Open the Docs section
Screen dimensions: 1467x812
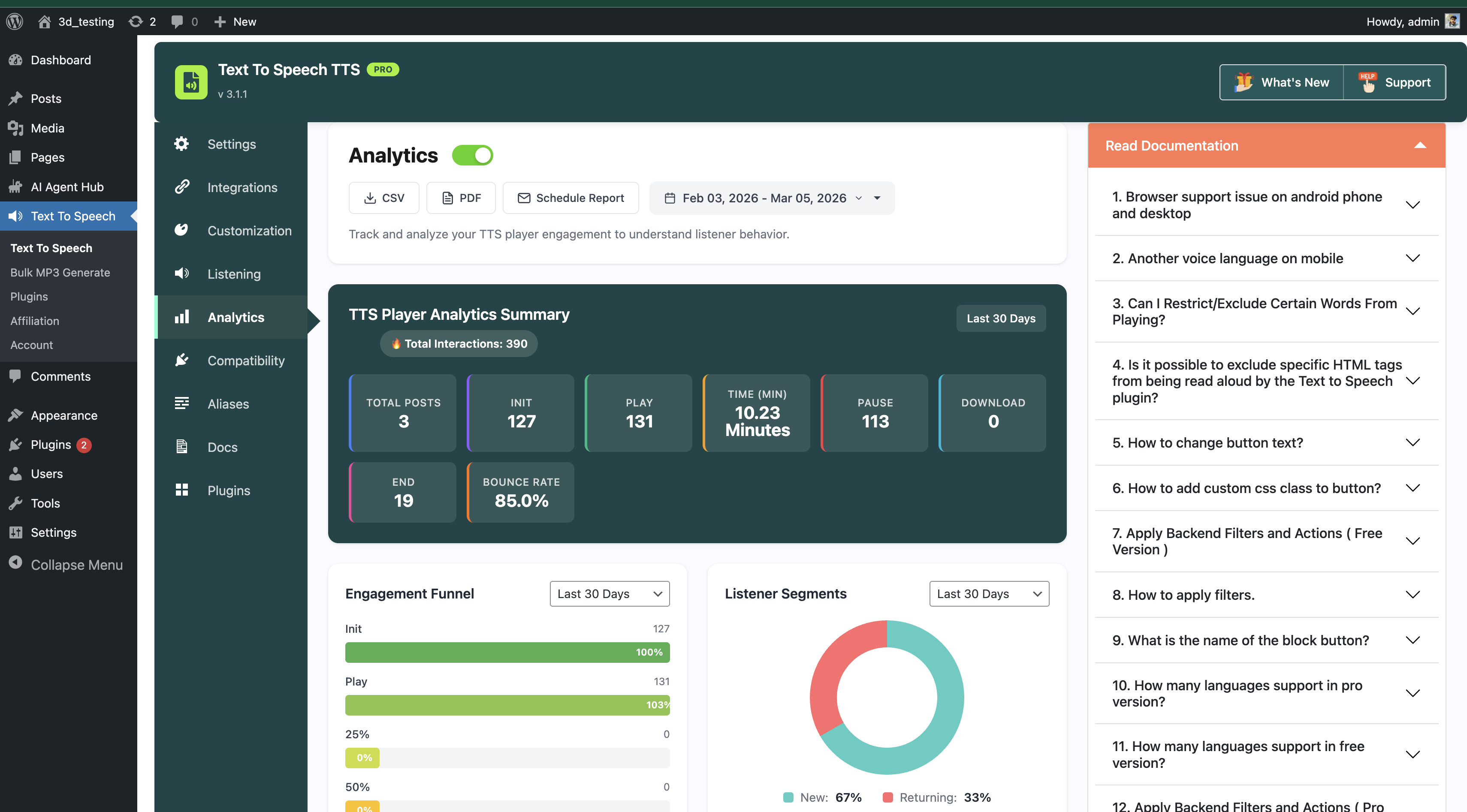point(222,447)
